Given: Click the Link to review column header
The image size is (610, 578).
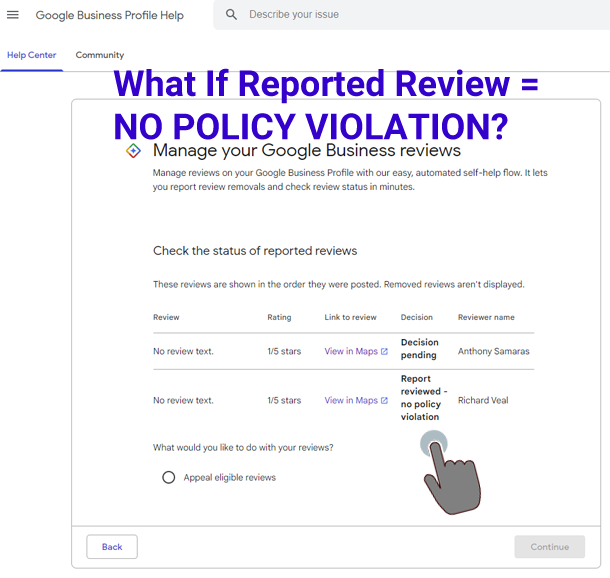Looking at the screenshot, I should pos(350,317).
